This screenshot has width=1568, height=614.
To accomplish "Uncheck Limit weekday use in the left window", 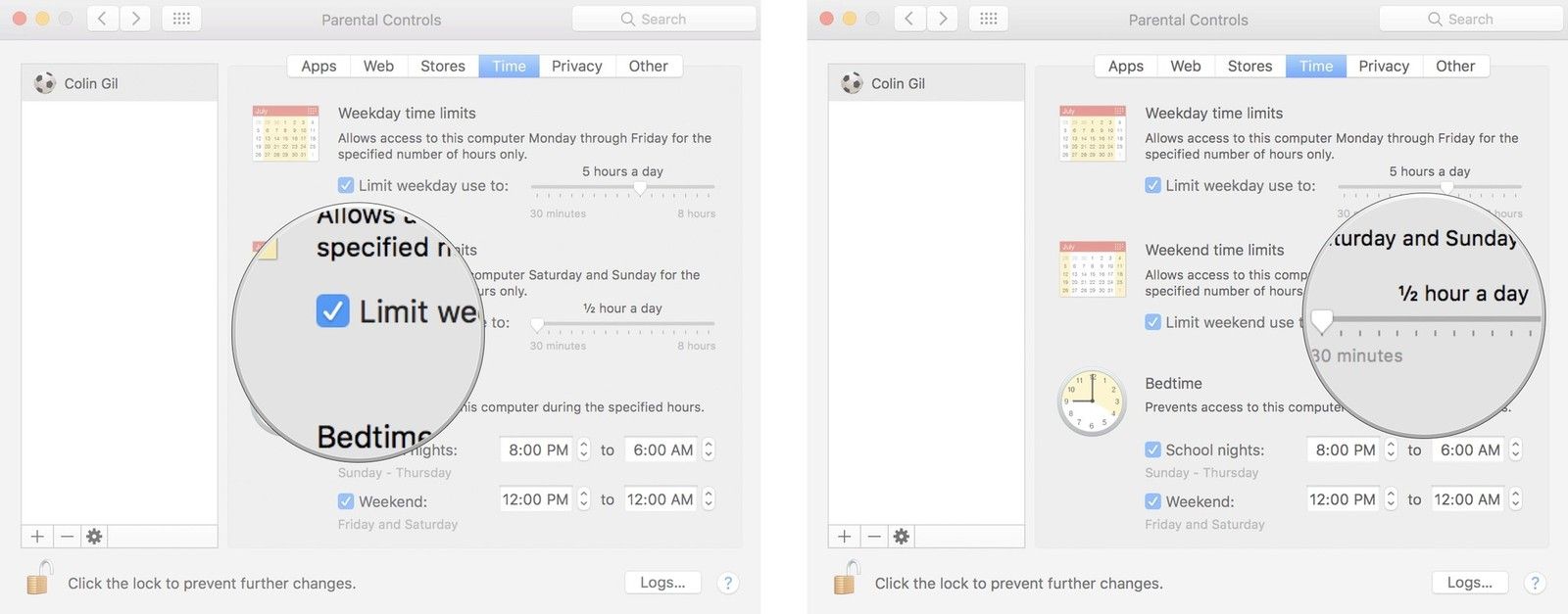I will click(x=346, y=185).
